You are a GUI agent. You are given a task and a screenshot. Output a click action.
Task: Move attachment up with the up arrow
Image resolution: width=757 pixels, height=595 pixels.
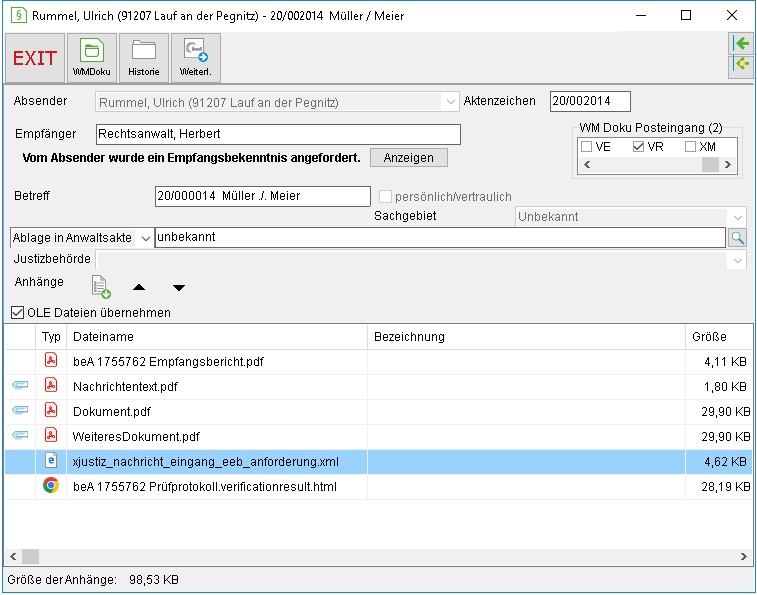(x=139, y=287)
